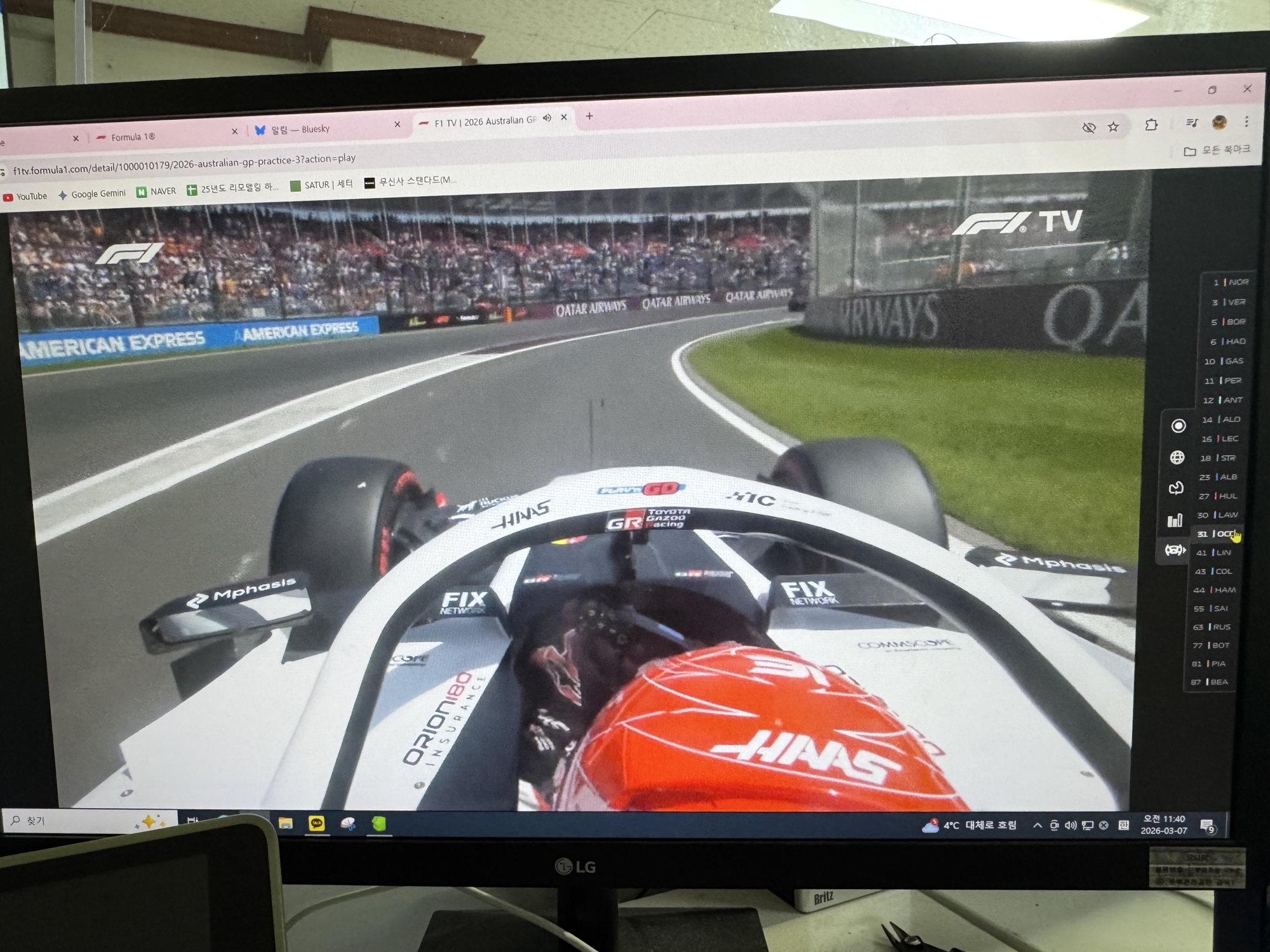Mute the F1 TV tab audio
Screen dimensions: 1270x952
click(547, 118)
